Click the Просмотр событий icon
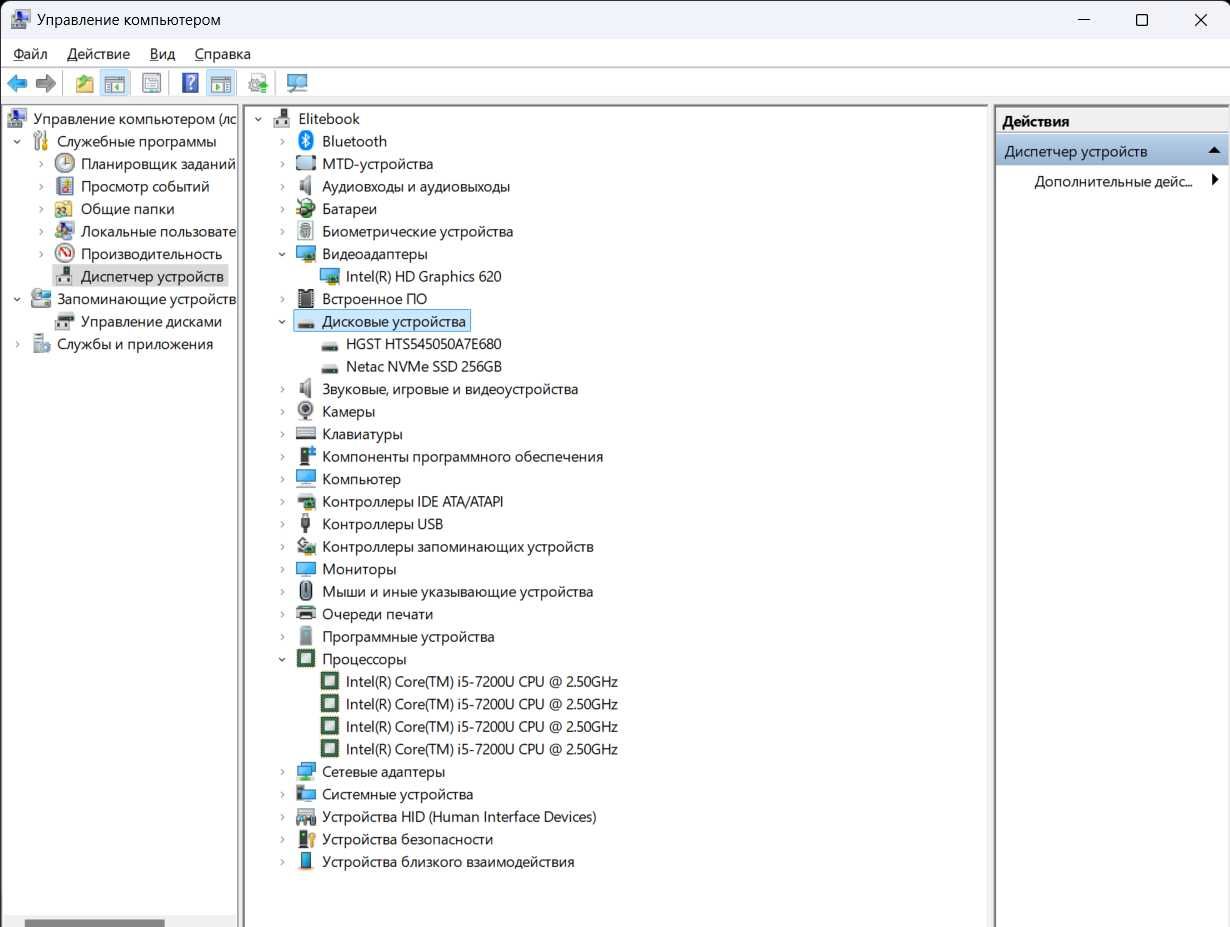This screenshot has width=1230, height=927. [65, 186]
